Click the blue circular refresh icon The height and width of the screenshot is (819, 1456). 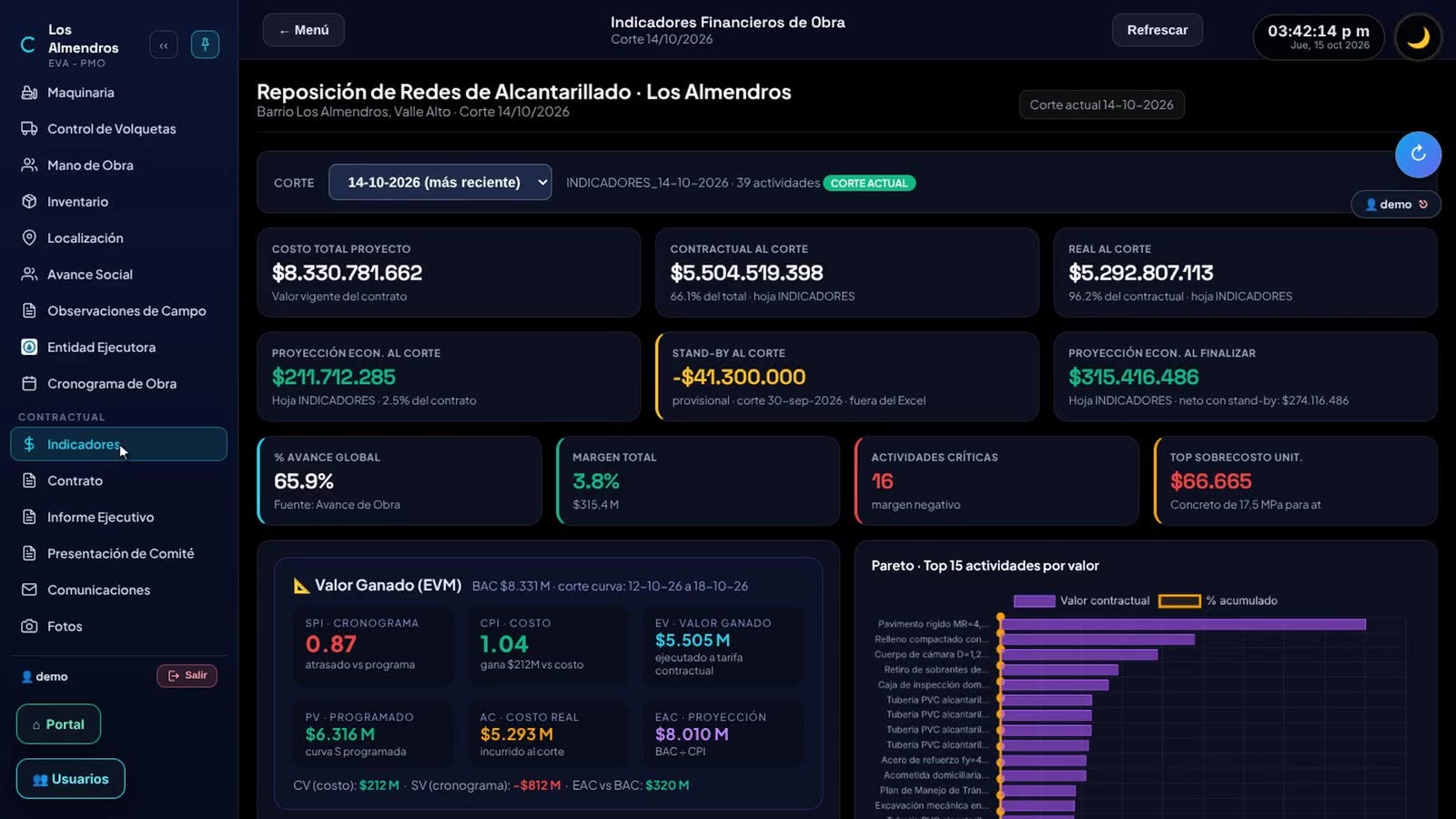[1418, 154]
